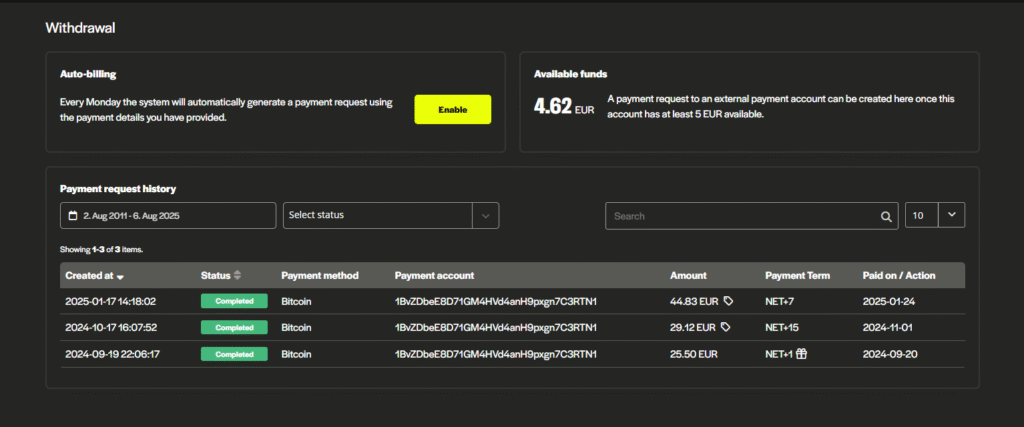The height and width of the screenshot is (427, 1024).
Task: Click the Withdrawal page heading
Action: [x=80, y=28]
